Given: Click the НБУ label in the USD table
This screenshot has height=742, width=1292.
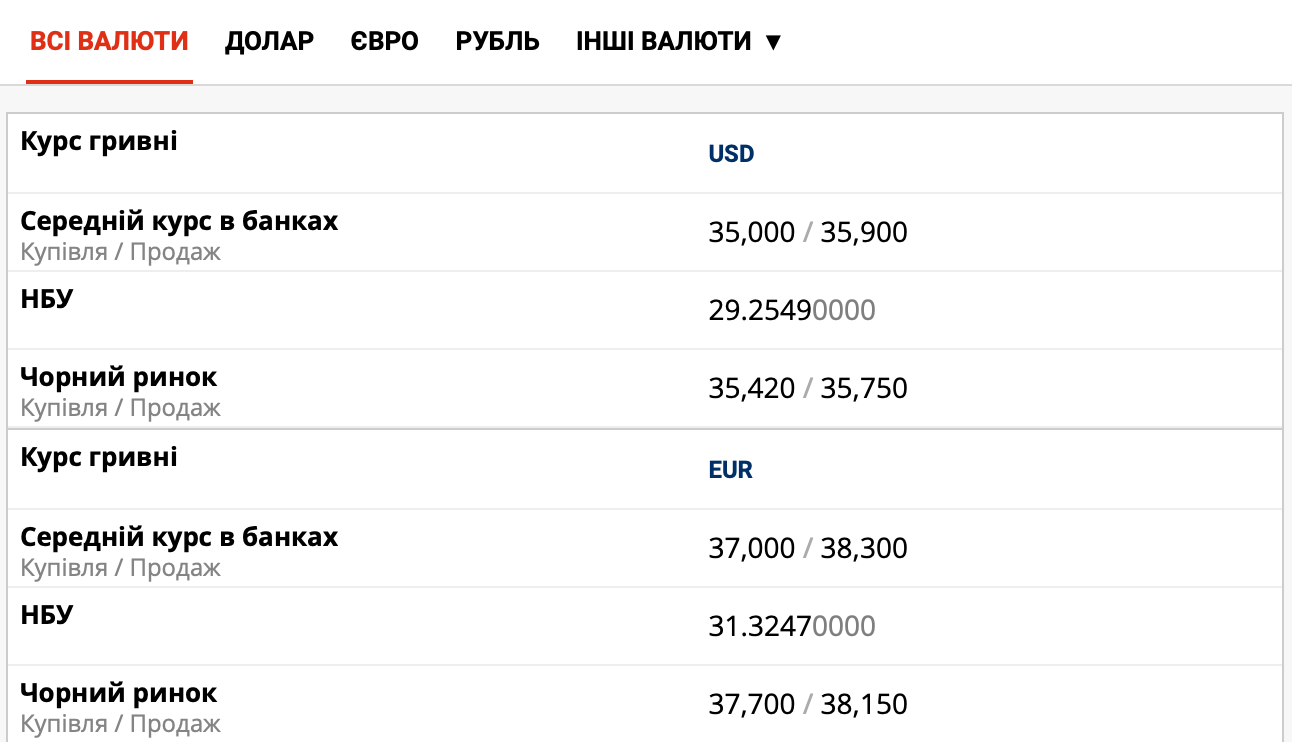Looking at the screenshot, I should [47, 299].
